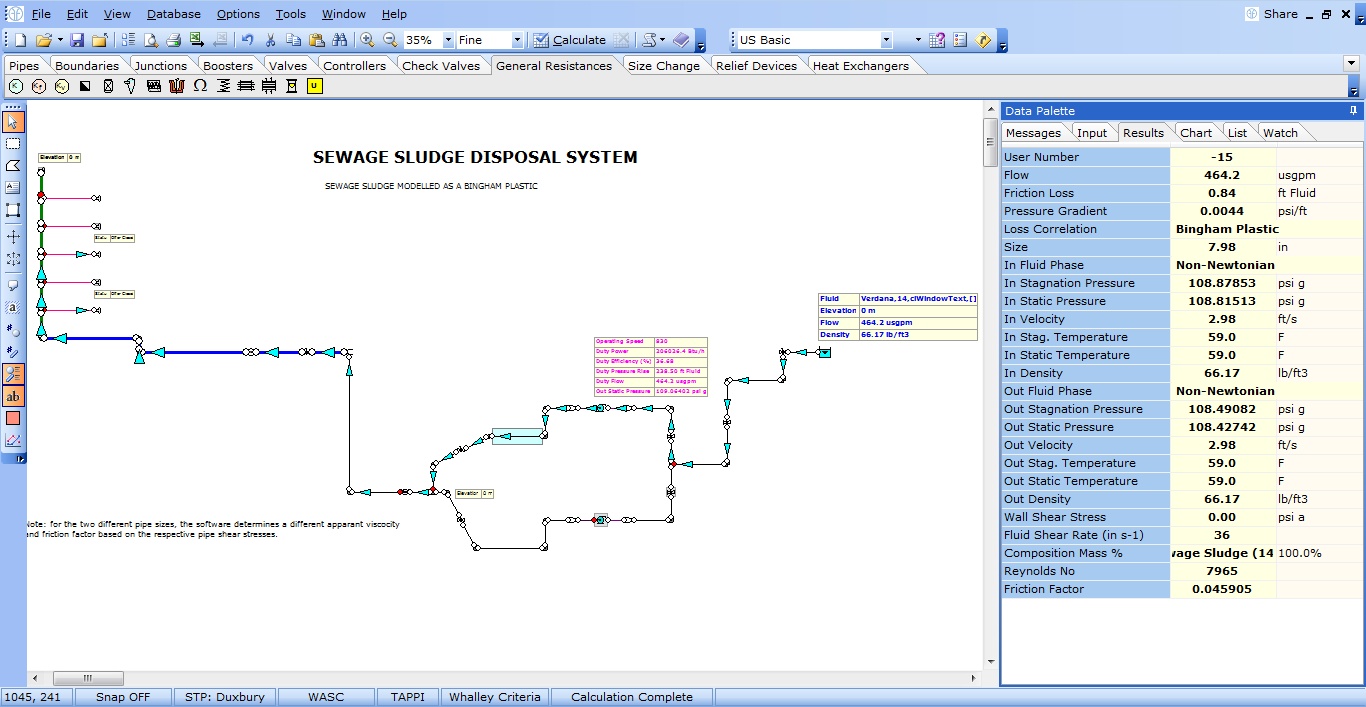The width and height of the screenshot is (1366, 707).
Task: Select the yellow U-square component icon
Action: tap(314, 86)
